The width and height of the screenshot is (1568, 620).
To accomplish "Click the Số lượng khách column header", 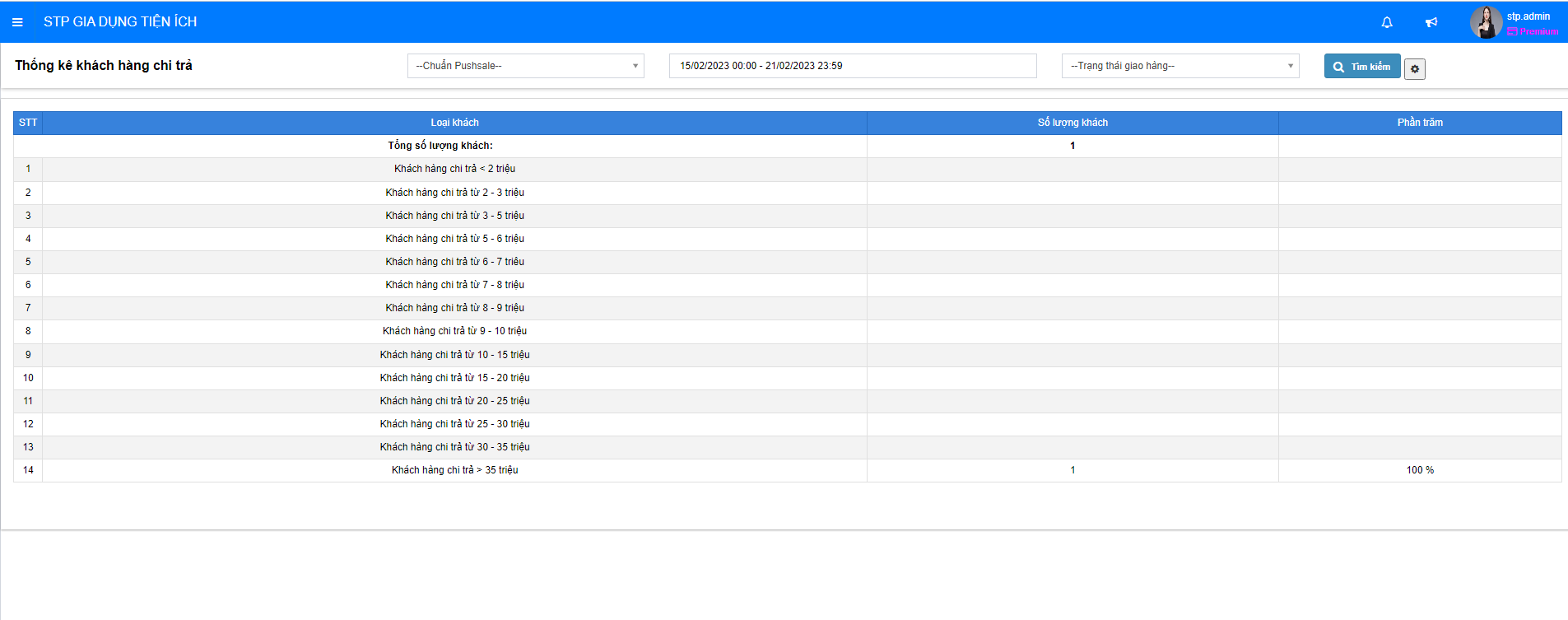I will [1072, 123].
